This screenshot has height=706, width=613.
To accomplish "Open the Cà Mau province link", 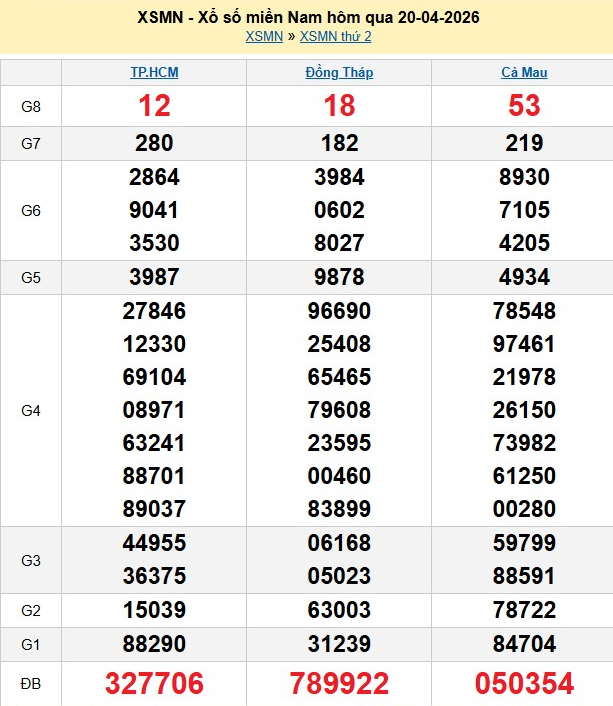I will [x=524, y=73].
